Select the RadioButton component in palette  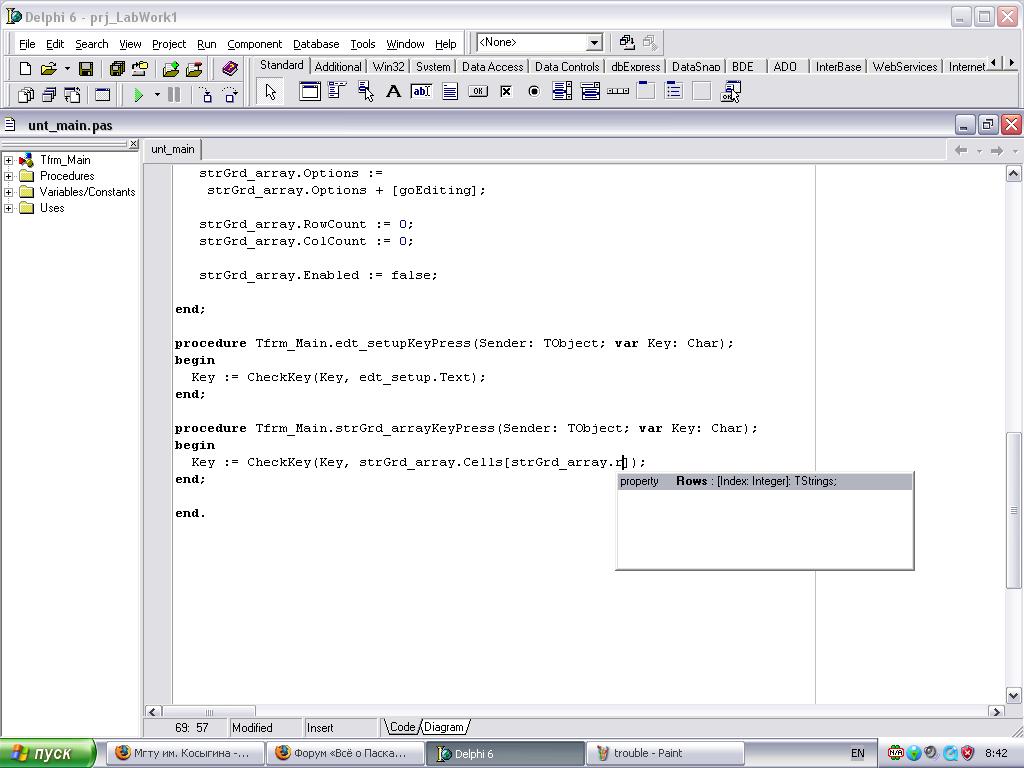click(534, 92)
